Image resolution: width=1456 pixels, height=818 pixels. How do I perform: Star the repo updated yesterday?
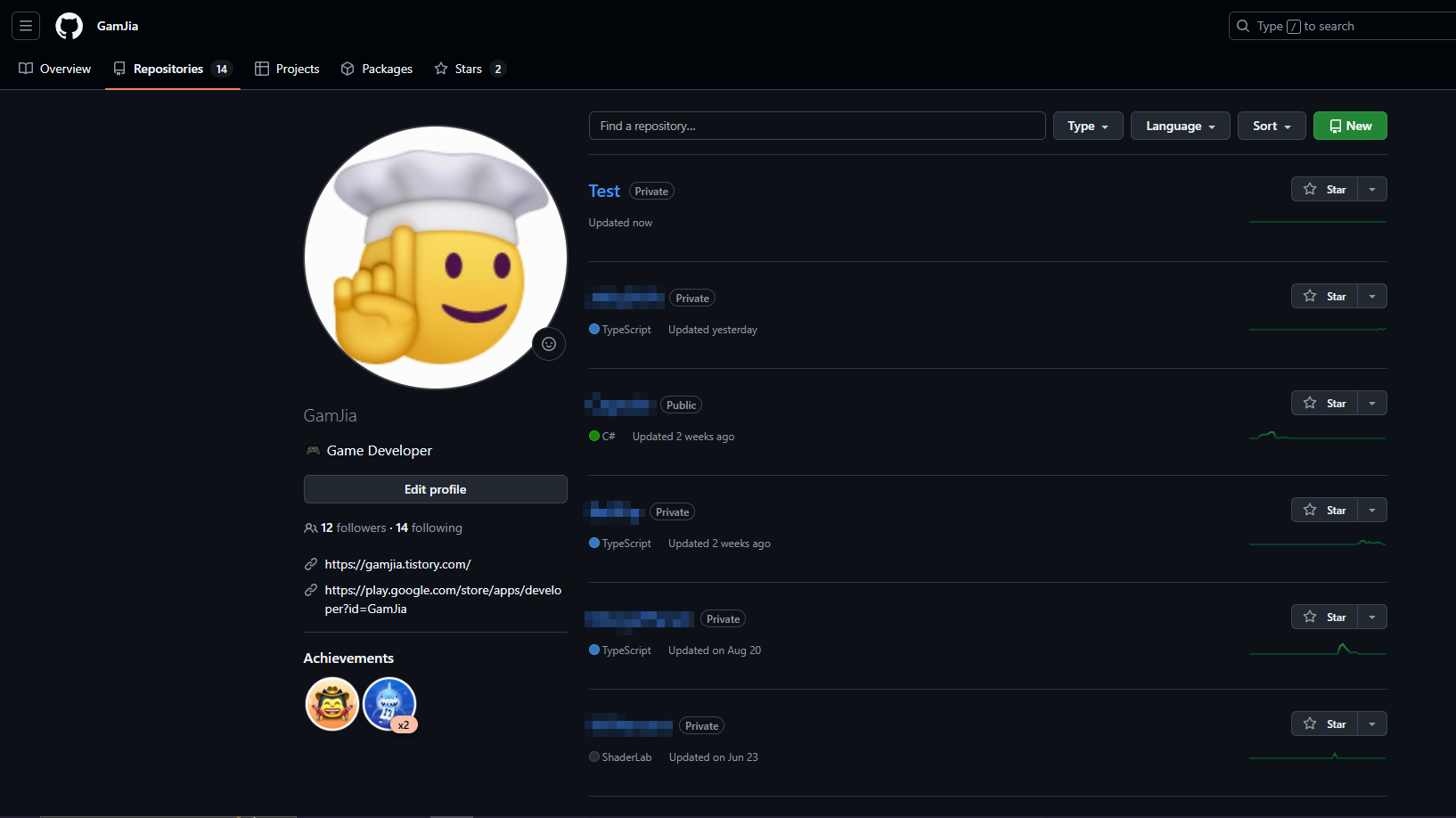pos(1324,296)
